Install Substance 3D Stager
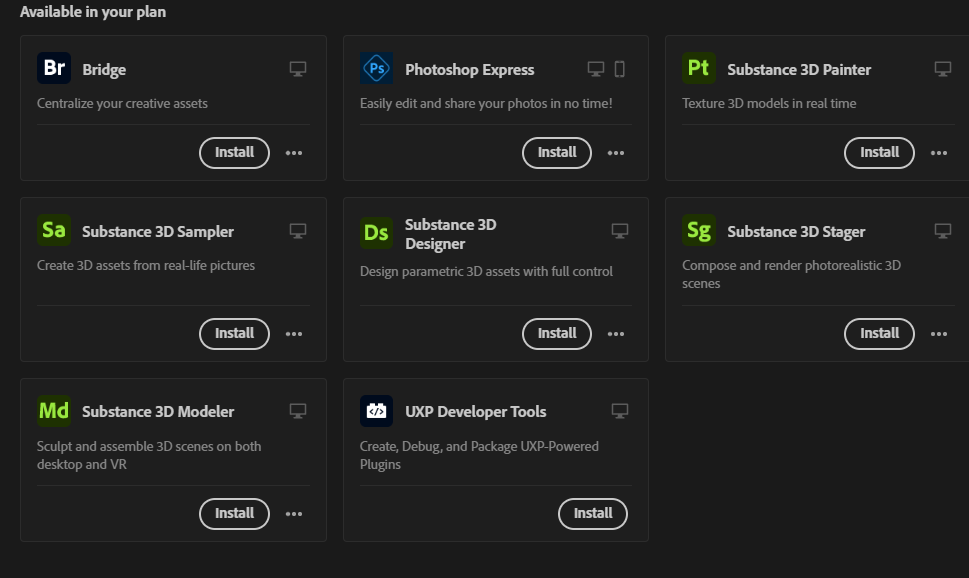This screenshot has height=578, width=969. tap(879, 334)
